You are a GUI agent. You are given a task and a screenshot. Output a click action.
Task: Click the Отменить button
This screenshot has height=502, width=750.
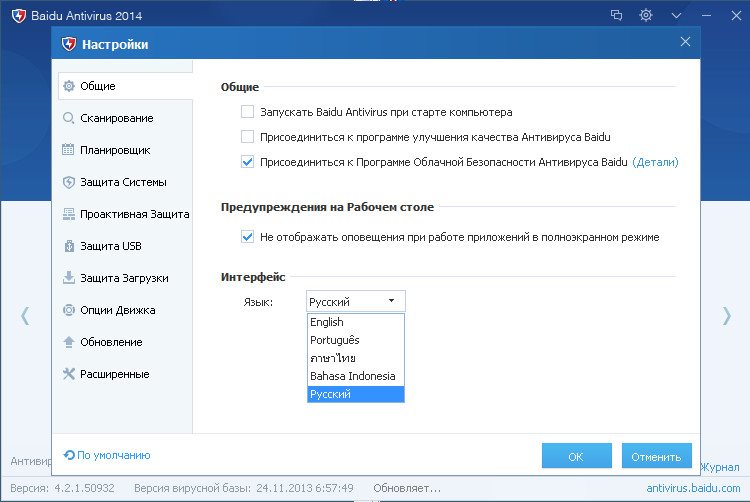click(656, 456)
